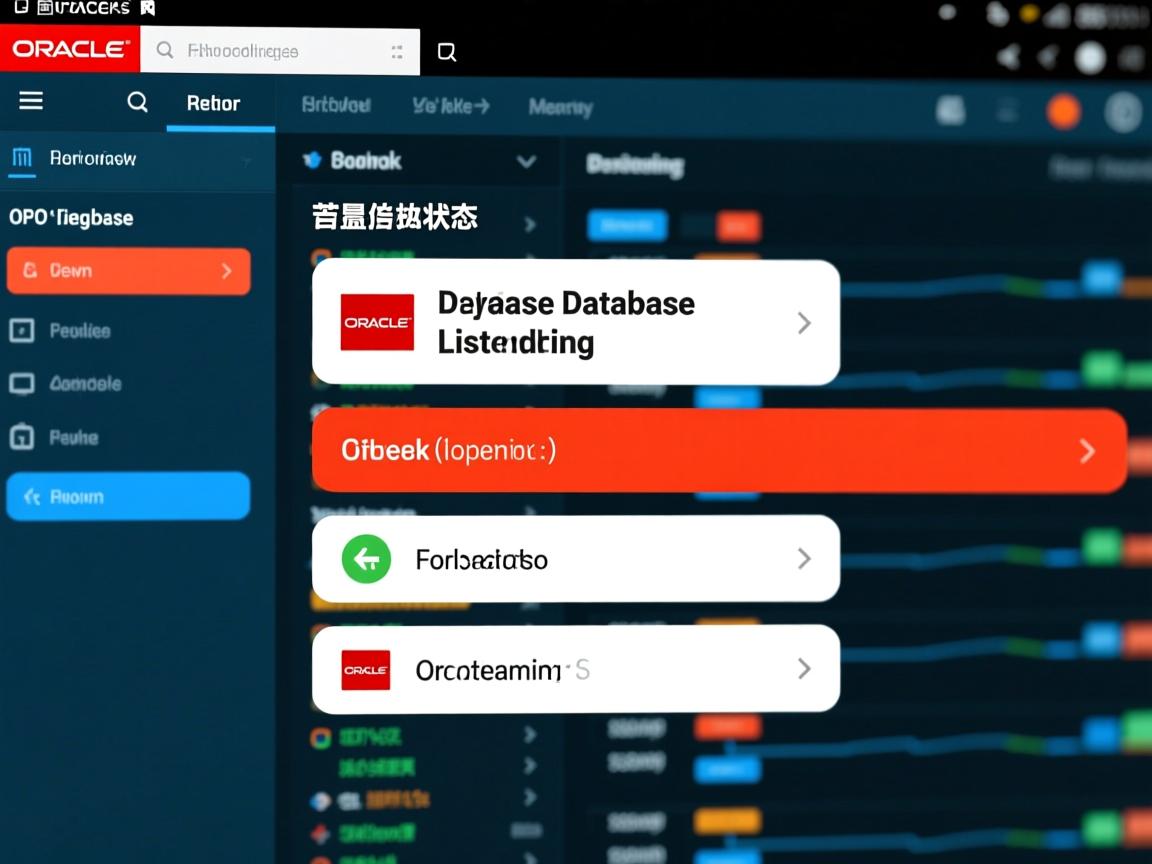The image size is (1152, 864).
Task: Select the Aomoele console icon in the sidebar
Action: pos(21,384)
